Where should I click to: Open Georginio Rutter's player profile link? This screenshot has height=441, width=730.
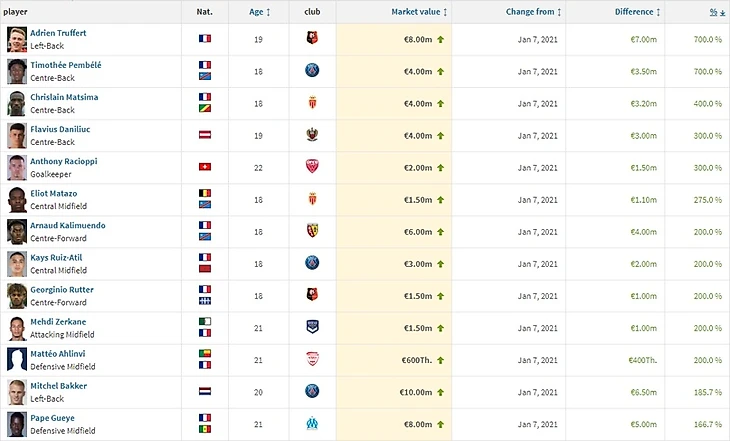coord(62,289)
